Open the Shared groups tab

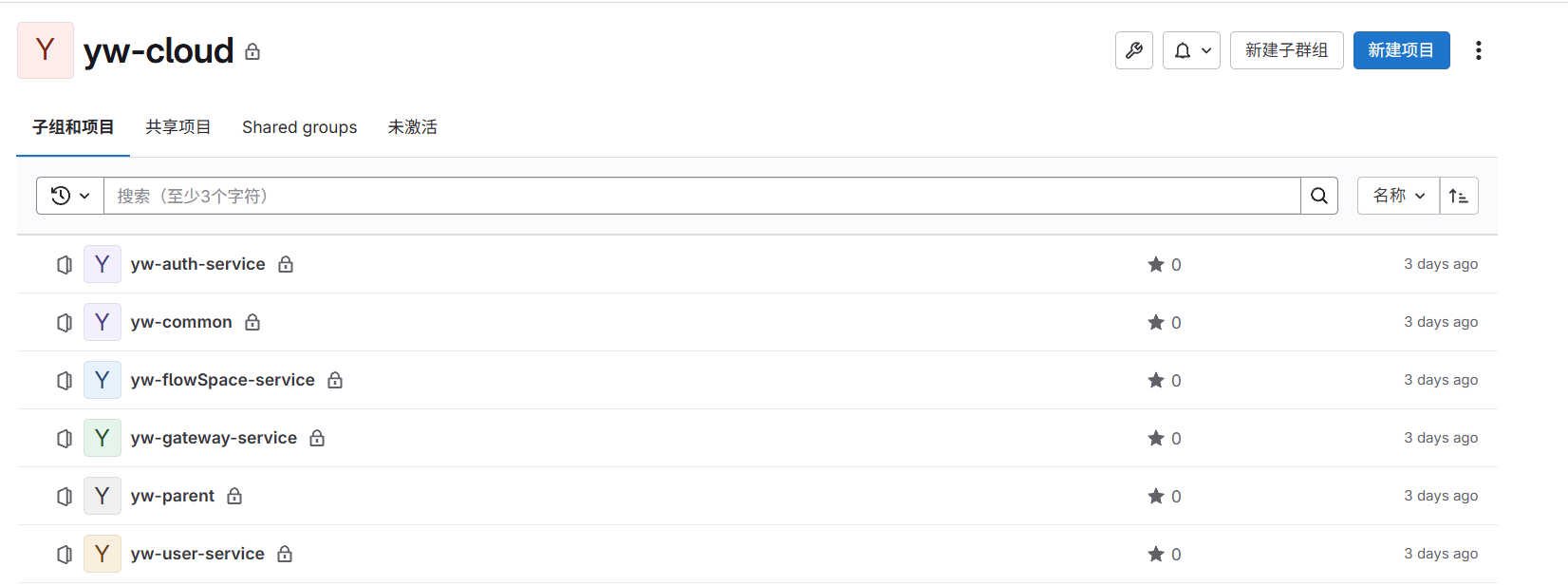(x=299, y=127)
